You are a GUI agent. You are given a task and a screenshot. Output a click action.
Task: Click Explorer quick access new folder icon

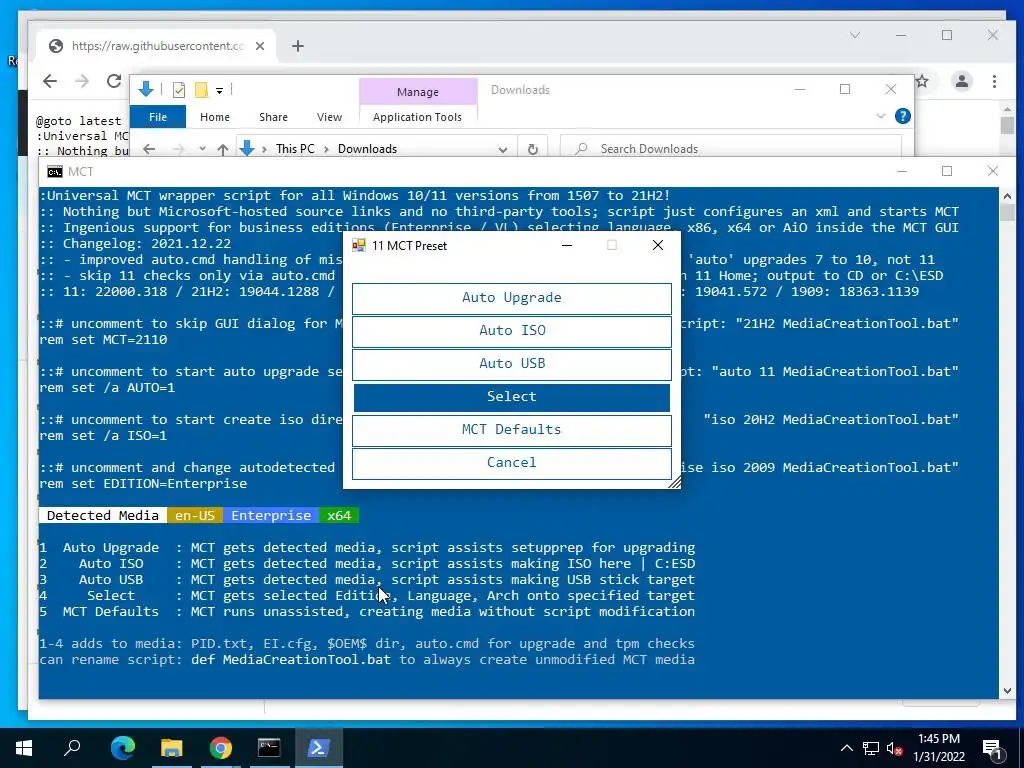pos(201,90)
